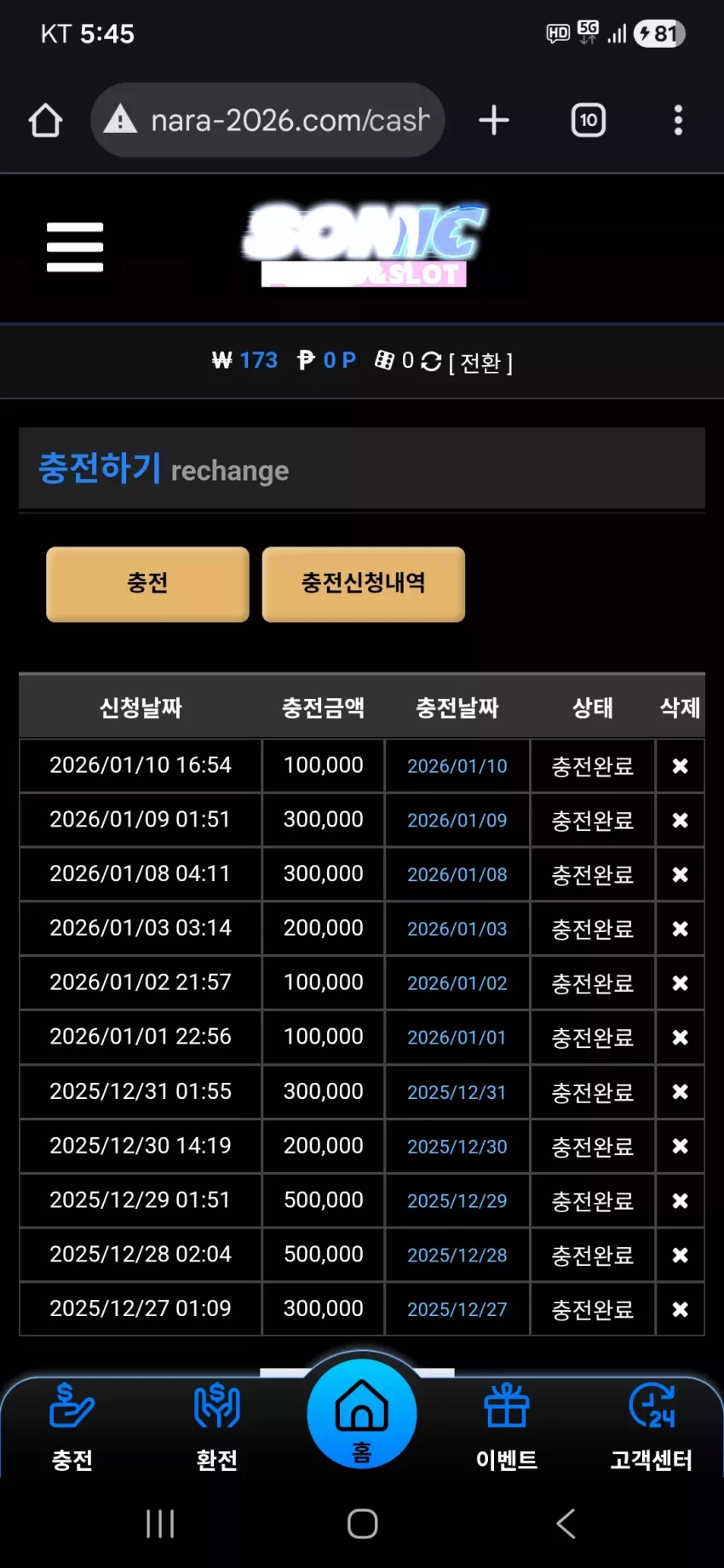Select the 충전 tab button
This screenshot has height=1568, width=724.
tap(147, 584)
